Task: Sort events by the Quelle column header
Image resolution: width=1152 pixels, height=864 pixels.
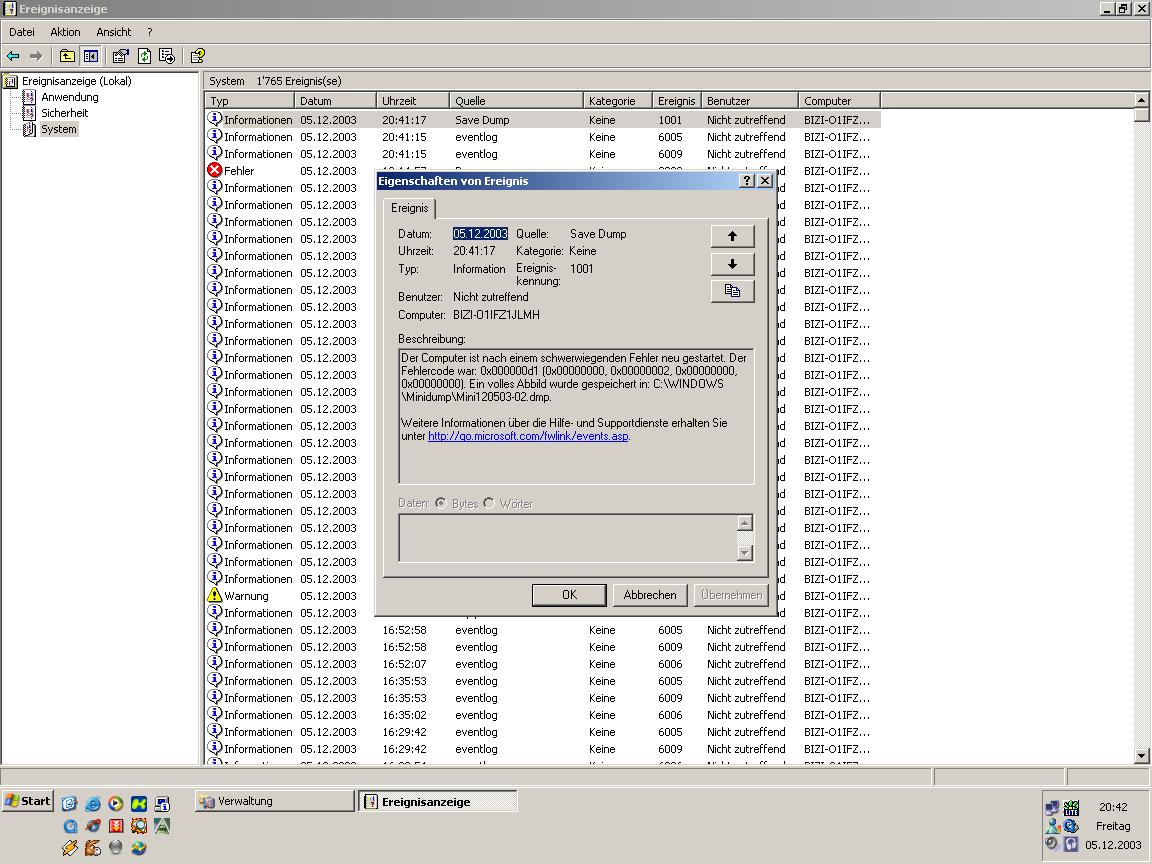Action: 516,101
